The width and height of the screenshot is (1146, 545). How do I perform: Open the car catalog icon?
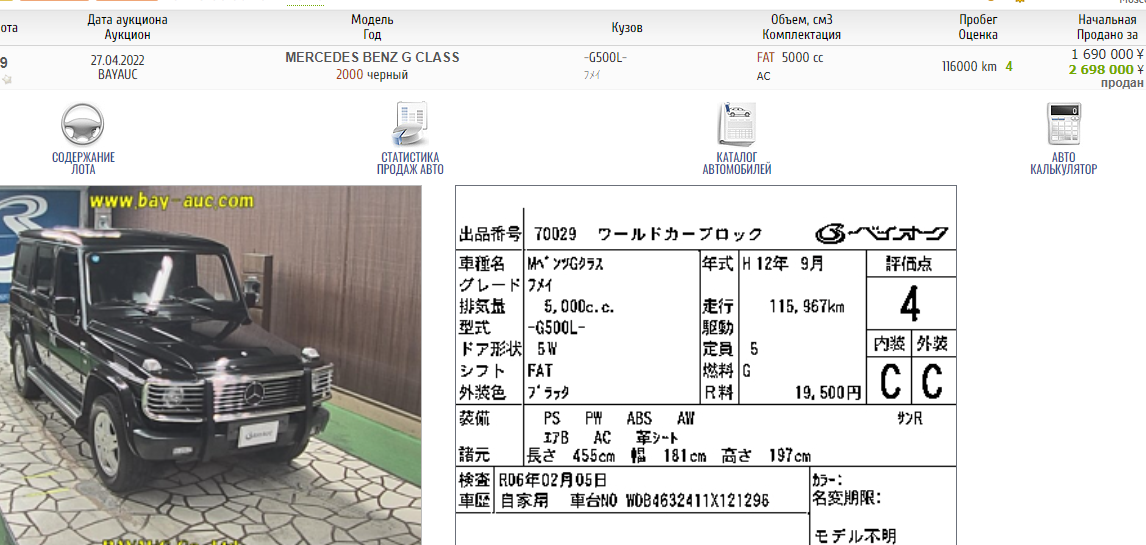tap(737, 124)
